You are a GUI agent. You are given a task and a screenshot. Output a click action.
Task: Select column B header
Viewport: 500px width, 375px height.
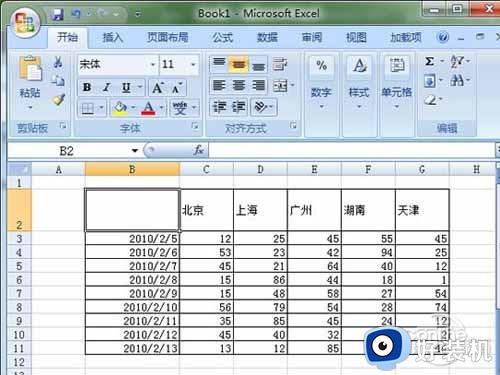point(132,169)
